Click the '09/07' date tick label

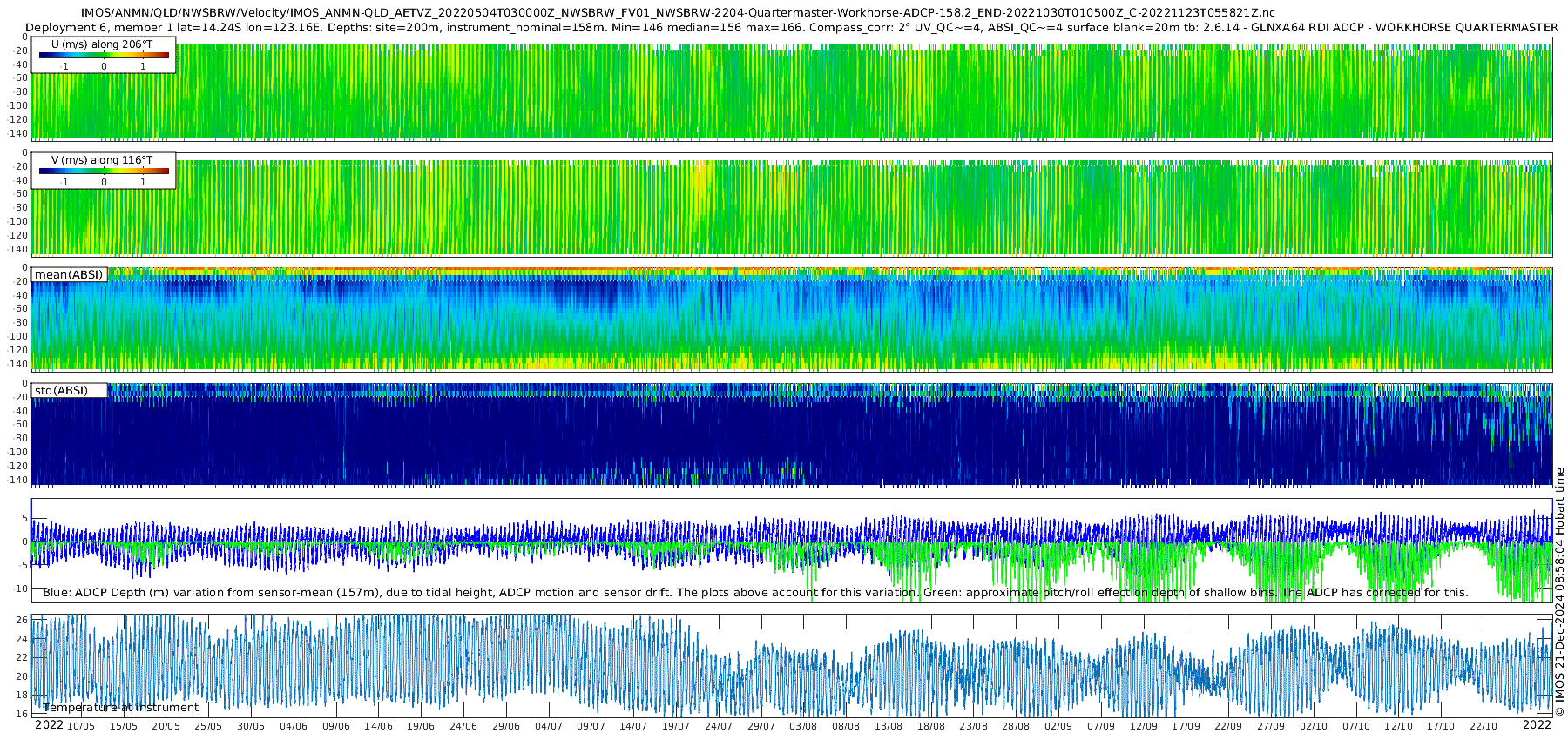click(591, 726)
